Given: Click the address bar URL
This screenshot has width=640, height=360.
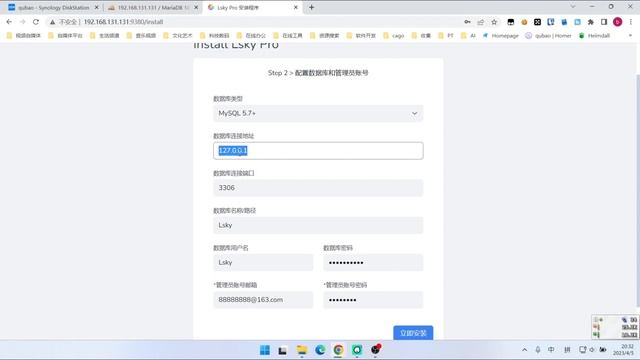Looking at the screenshot, I should tap(123, 22).
